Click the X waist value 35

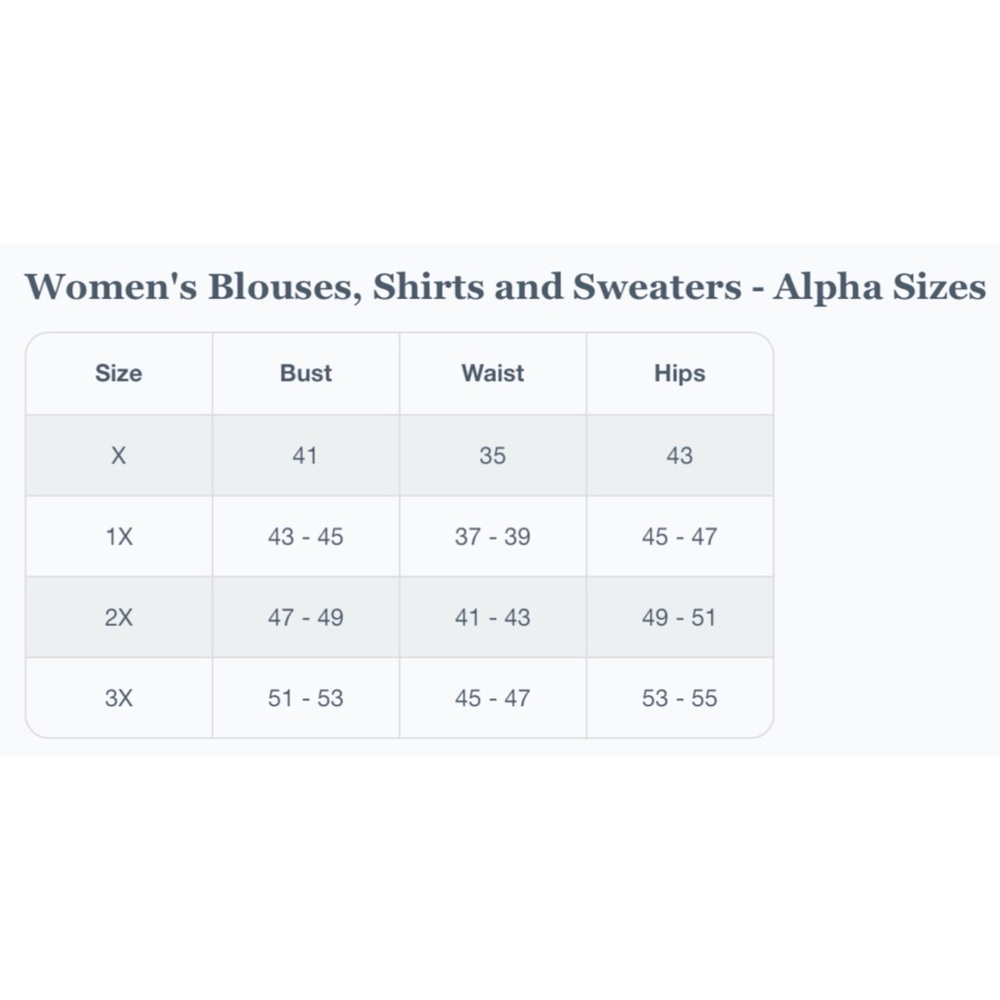pyautogui.click(x=492, y=455)
